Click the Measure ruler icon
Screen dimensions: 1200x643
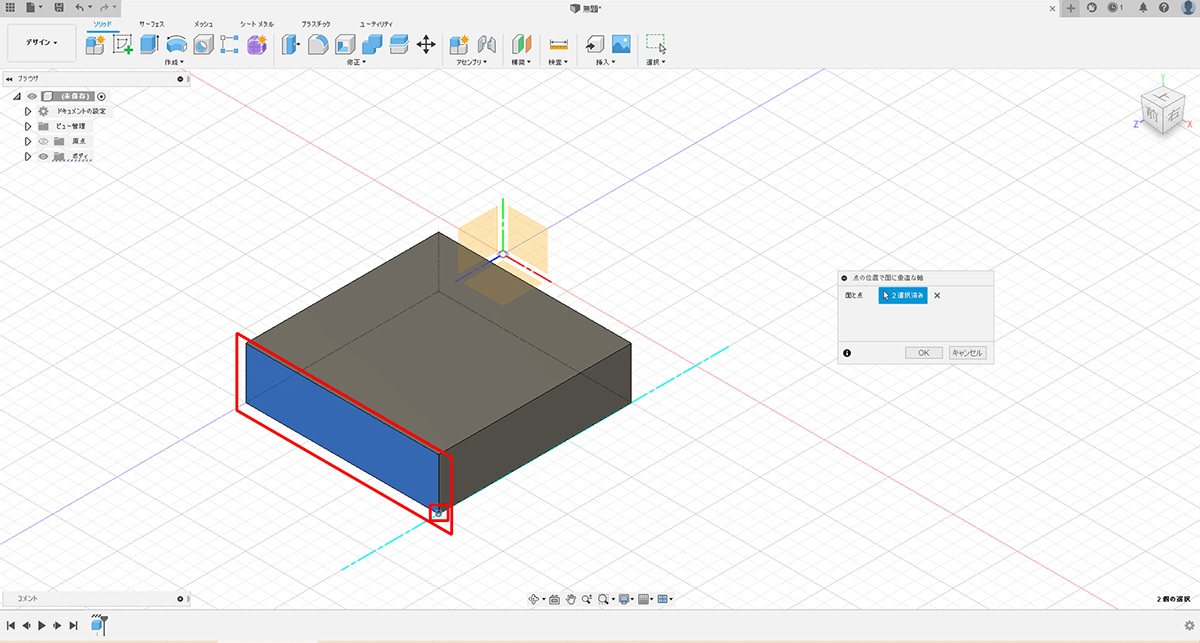click(558, 44)
